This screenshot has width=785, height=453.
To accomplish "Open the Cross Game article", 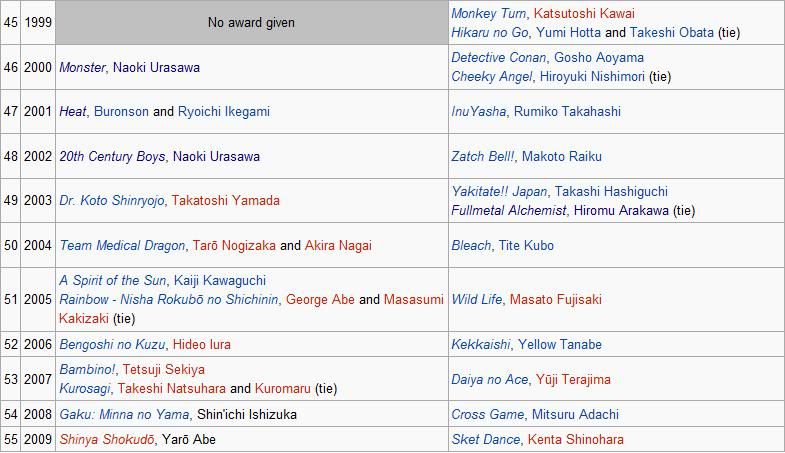I will (487, 415).
